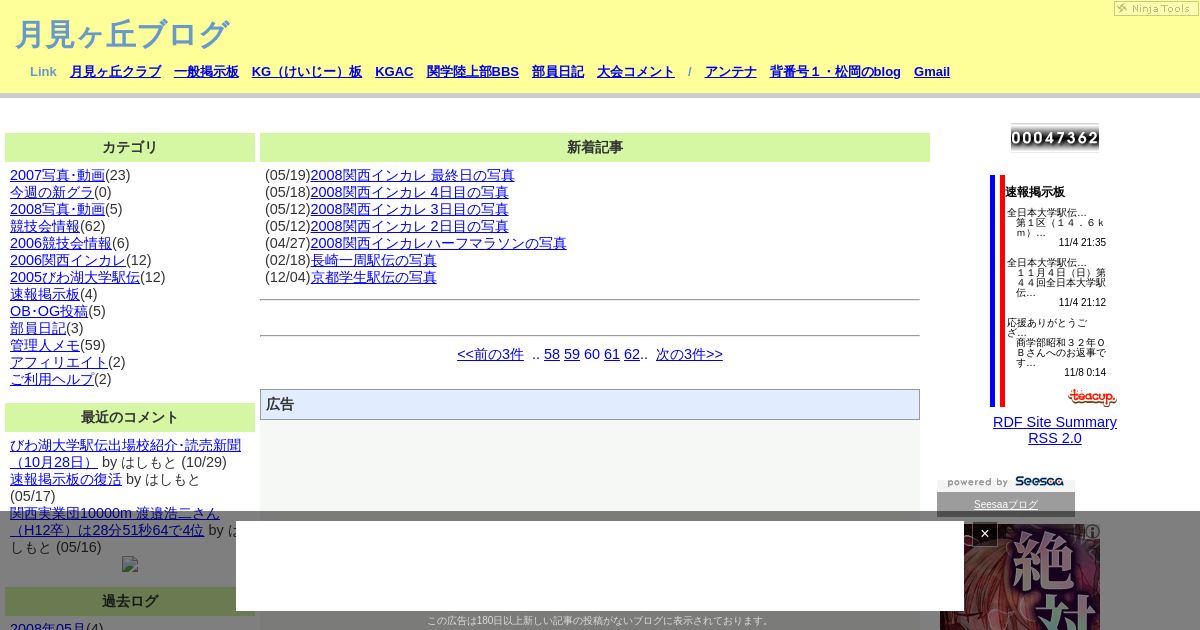Open RDF Site Summary feed link
Viewport: 1200px width, 630px height.
(1055, 422)
